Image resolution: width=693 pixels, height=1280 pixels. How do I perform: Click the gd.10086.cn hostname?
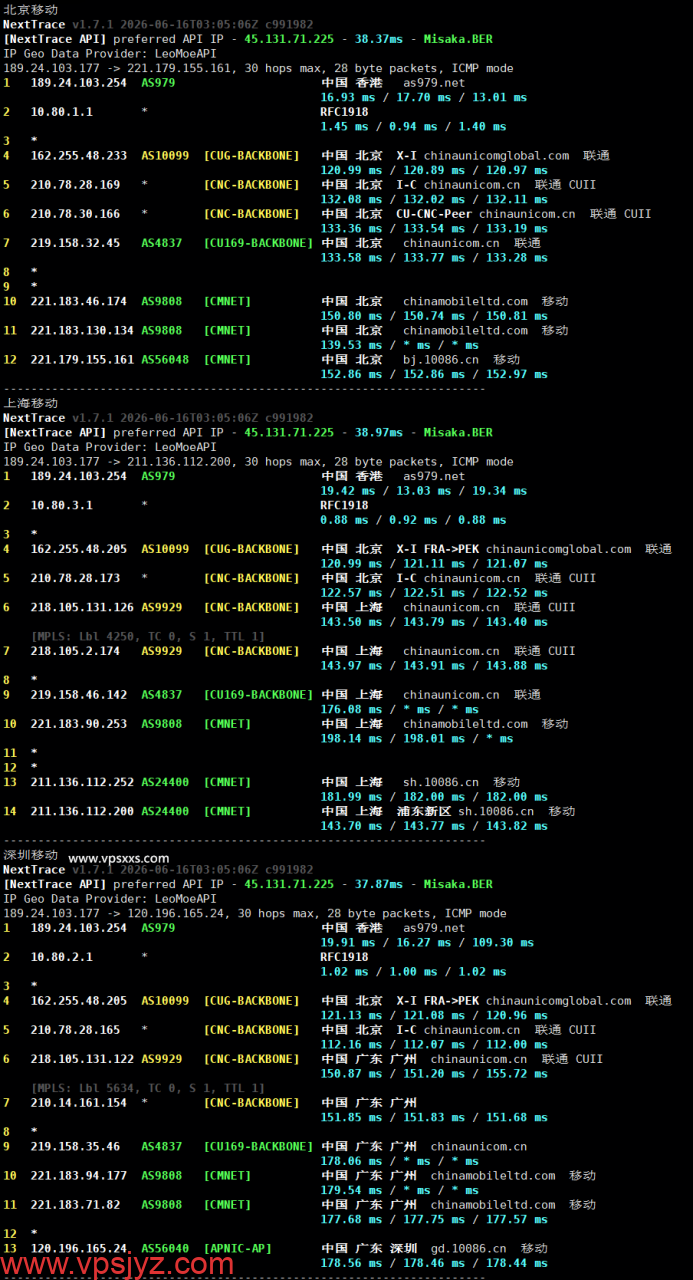tap(469, 1249)
